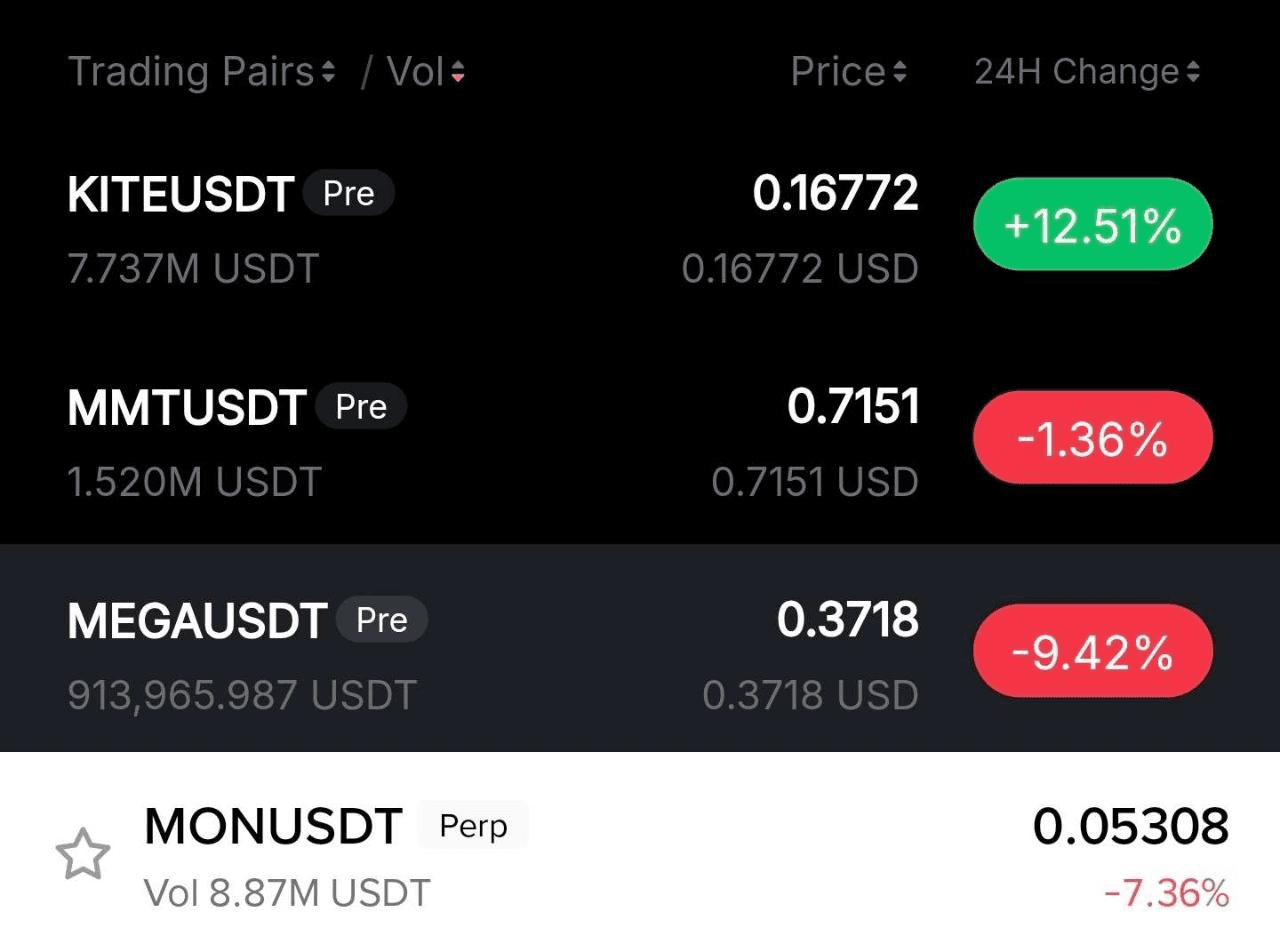The width and height of the screenshot is (1280, 942).
Task: Click the Pre badge beside MMTUSDT
Action: 361,407
